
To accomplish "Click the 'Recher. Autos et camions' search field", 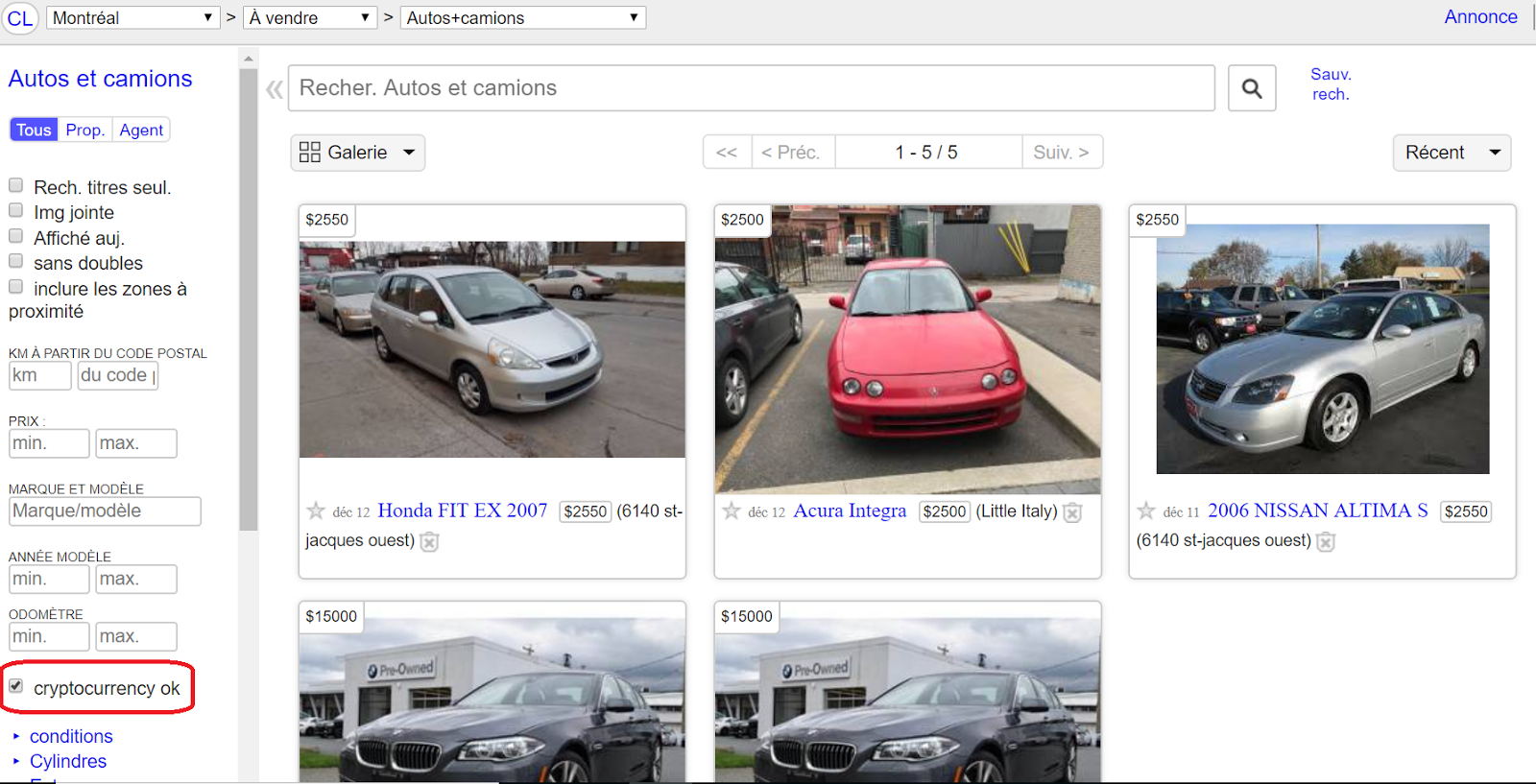I will click(752, 88).
